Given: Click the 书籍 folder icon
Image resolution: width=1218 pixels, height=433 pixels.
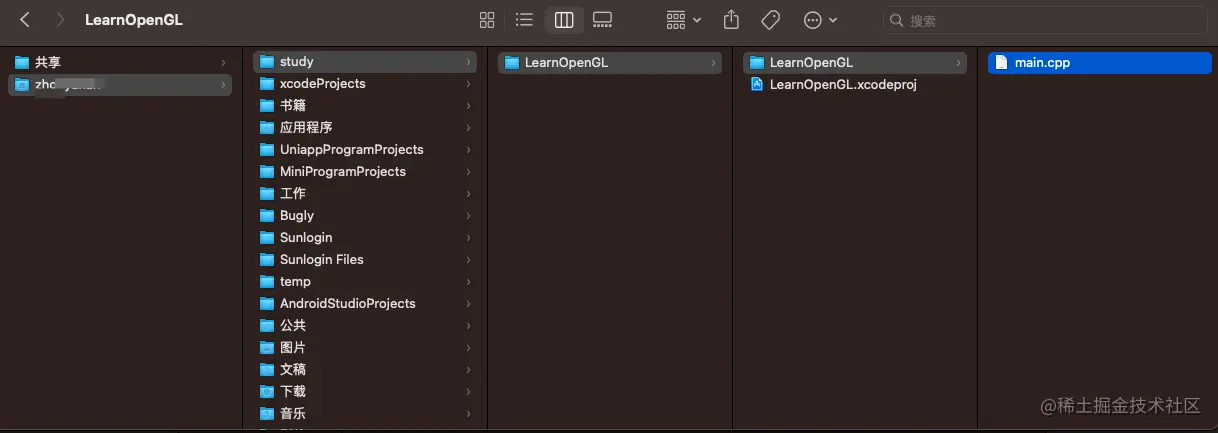Looking at the screenshot, I should click(267, 106).
